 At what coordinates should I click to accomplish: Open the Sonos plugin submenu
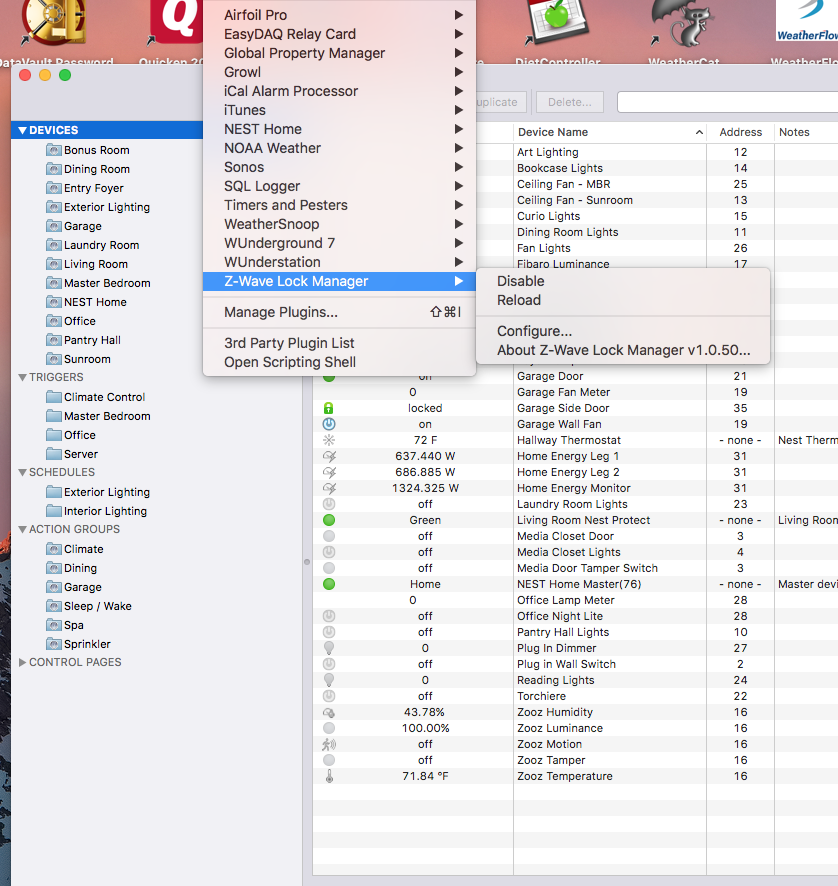tap(339, 167)
